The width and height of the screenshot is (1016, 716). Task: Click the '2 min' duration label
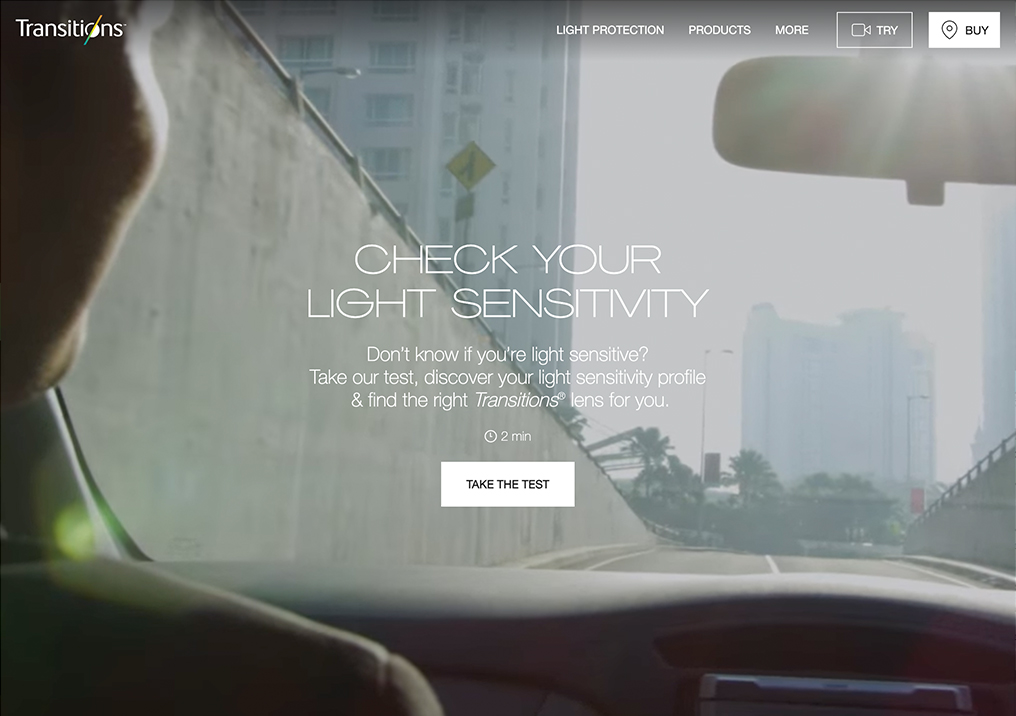click(516, 437)
